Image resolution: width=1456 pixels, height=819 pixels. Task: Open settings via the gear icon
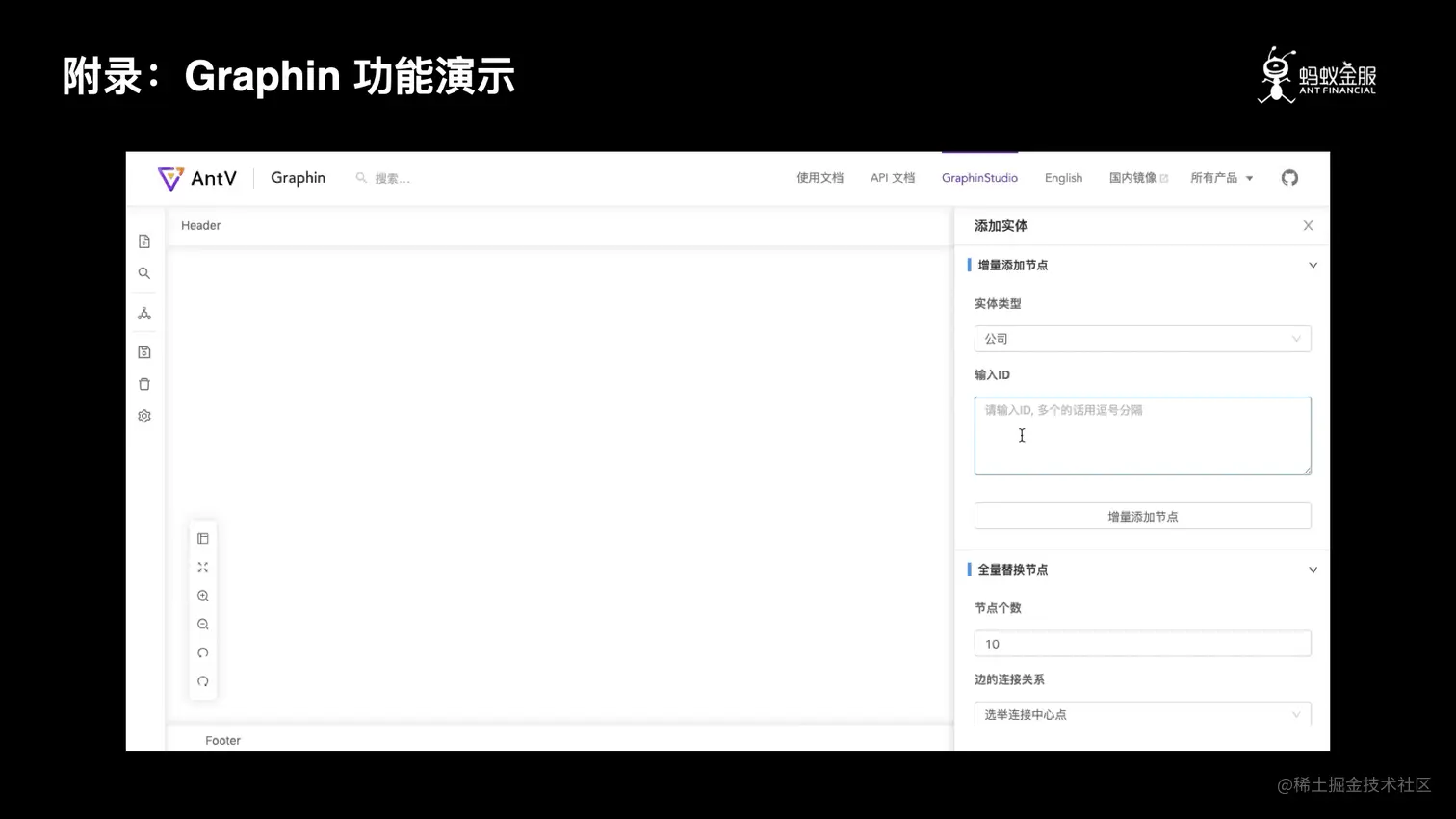[144, 415]
